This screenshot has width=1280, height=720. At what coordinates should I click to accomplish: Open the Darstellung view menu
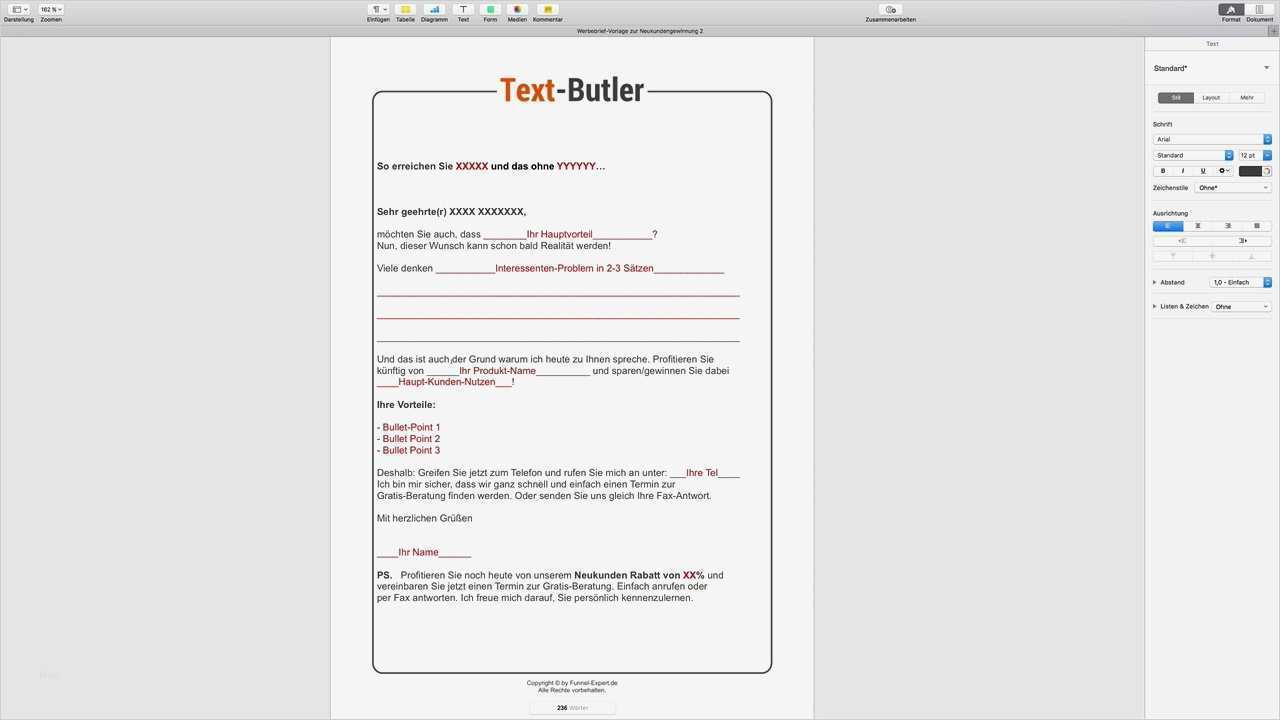[19, 9]
